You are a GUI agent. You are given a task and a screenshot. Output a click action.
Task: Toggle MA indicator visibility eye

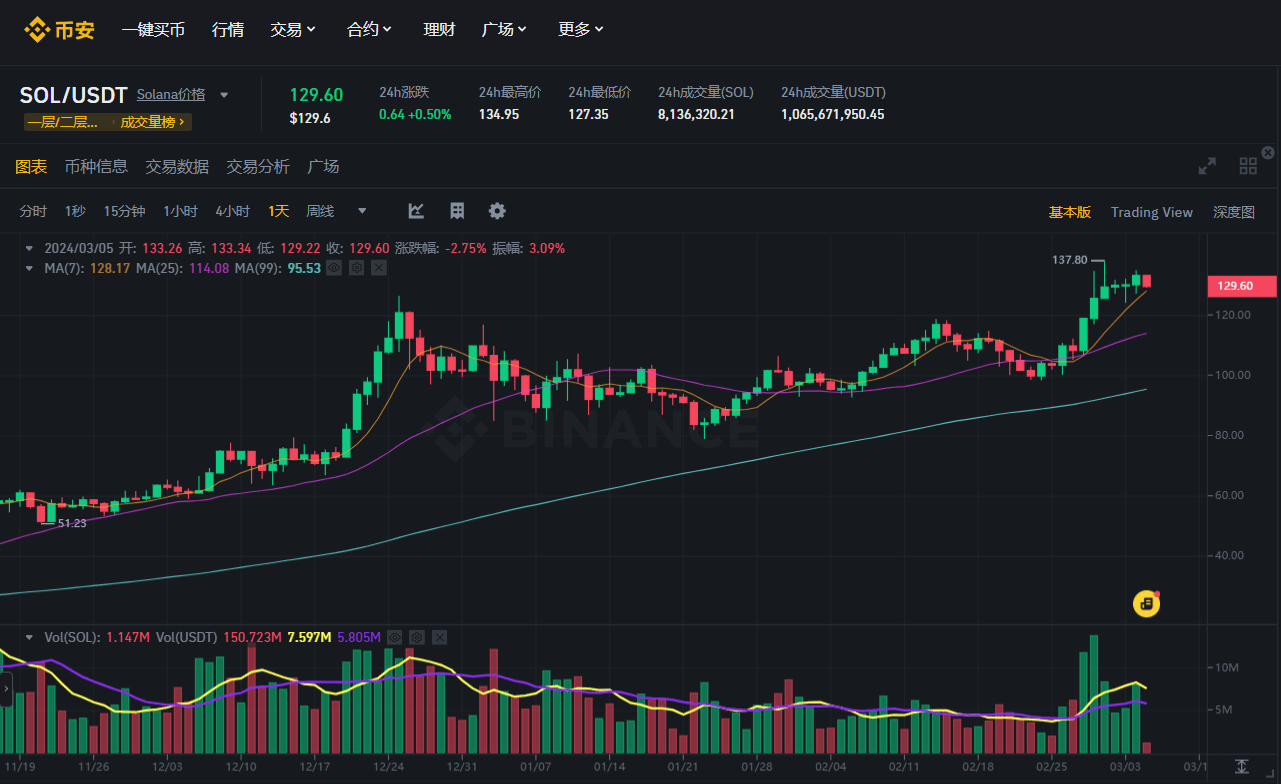point(334,268)
